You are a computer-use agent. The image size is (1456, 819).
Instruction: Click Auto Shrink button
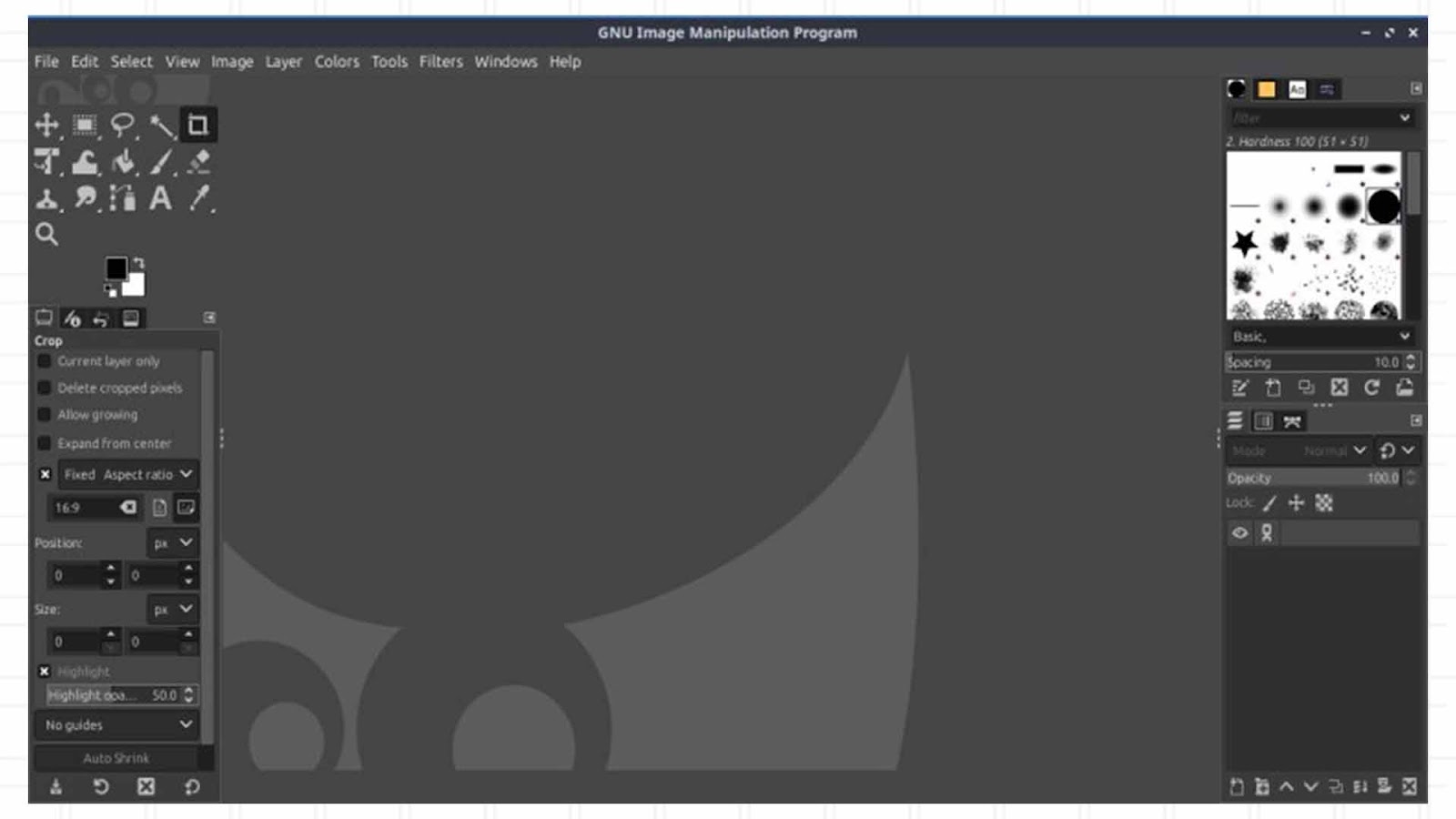coord(116,758)
